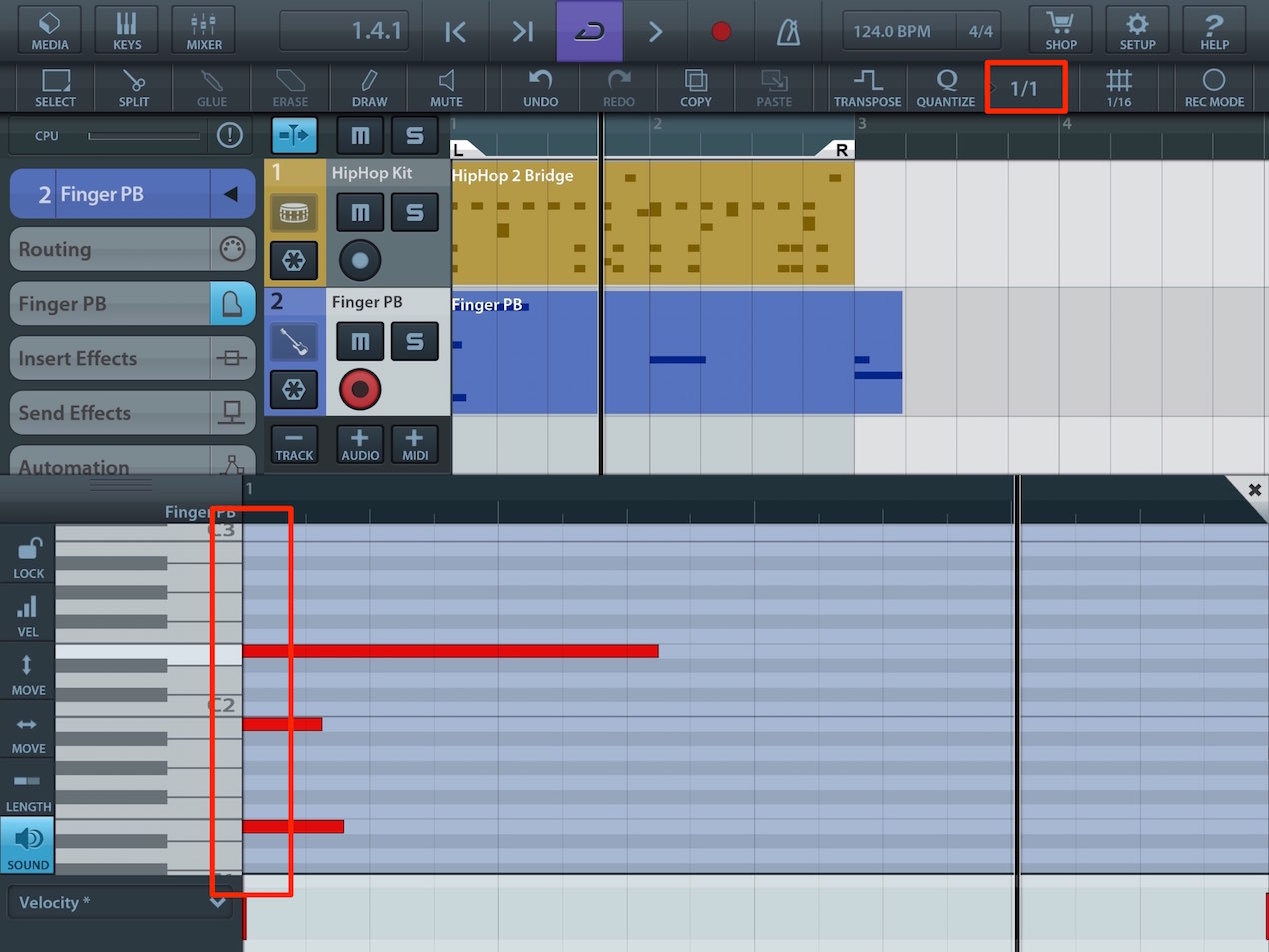The height and width of the screenshot is (952, 1269).
Task: Expand the Routing section
Action: (x=132, y=249)
